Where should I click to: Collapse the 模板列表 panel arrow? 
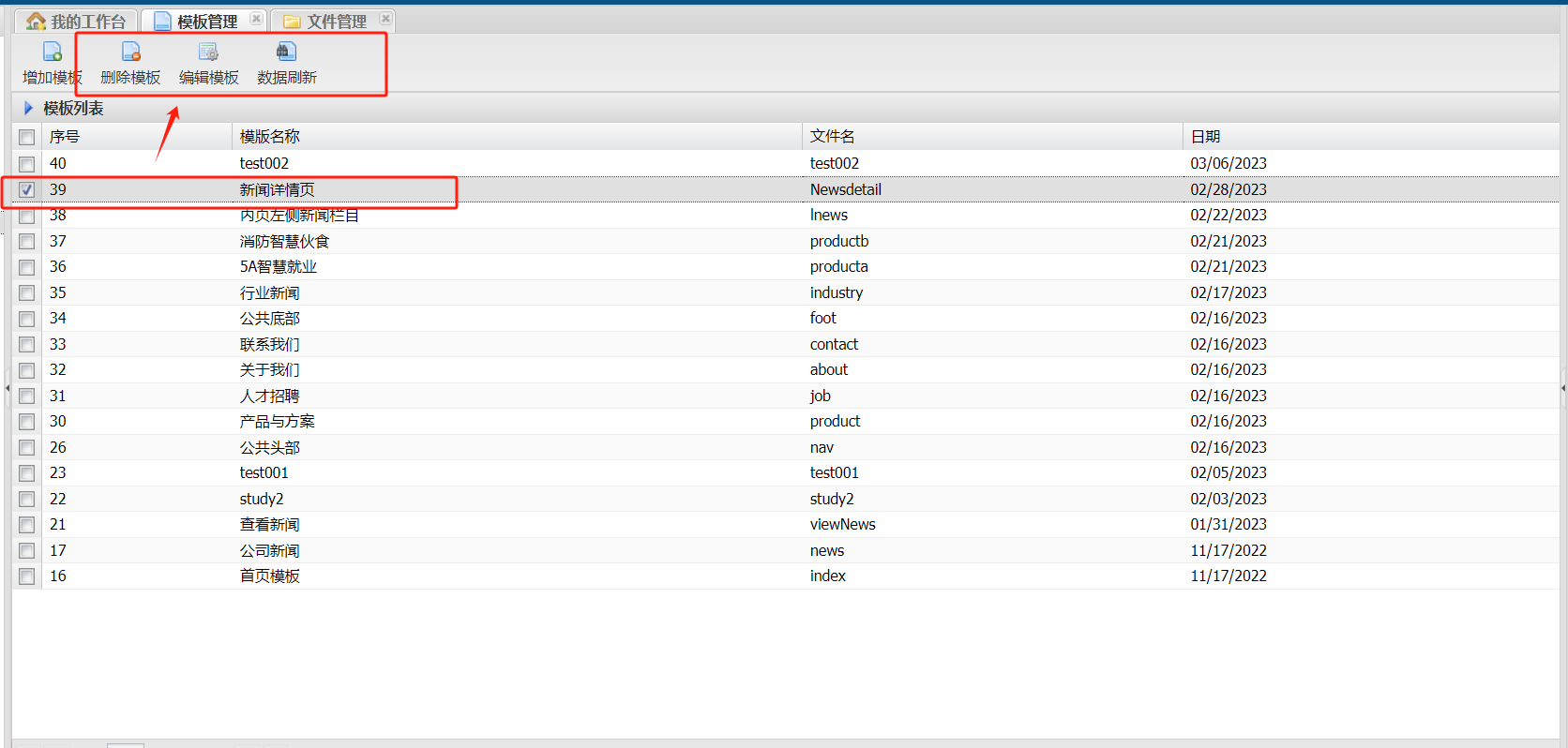[28, 109]
